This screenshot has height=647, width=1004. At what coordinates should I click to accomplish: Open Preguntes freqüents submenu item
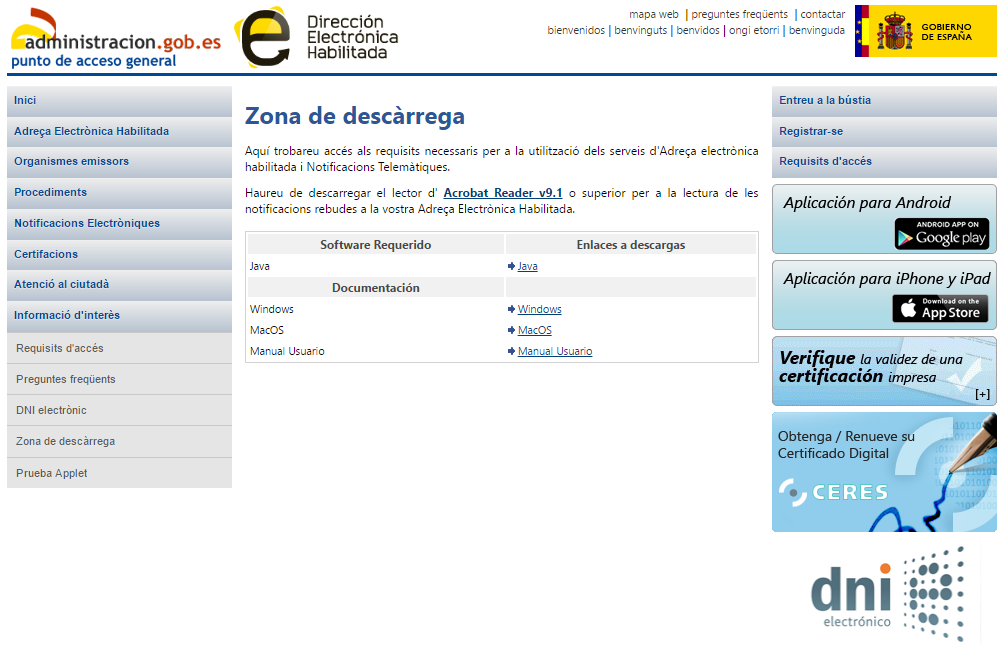119,379
